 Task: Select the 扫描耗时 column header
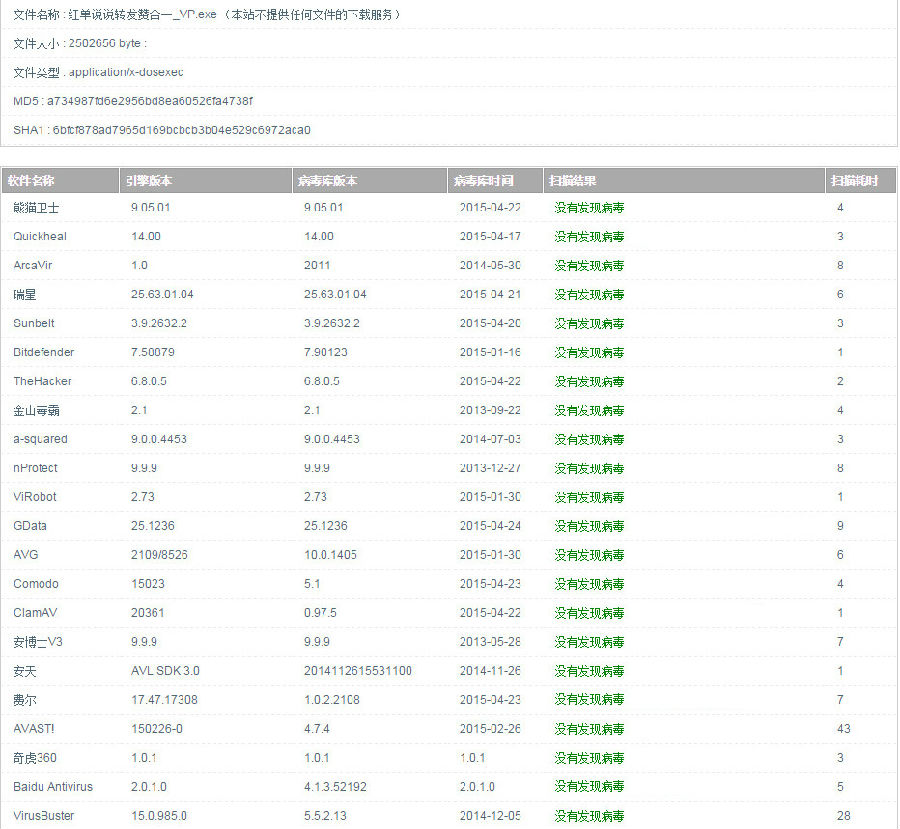coord(860,181)
